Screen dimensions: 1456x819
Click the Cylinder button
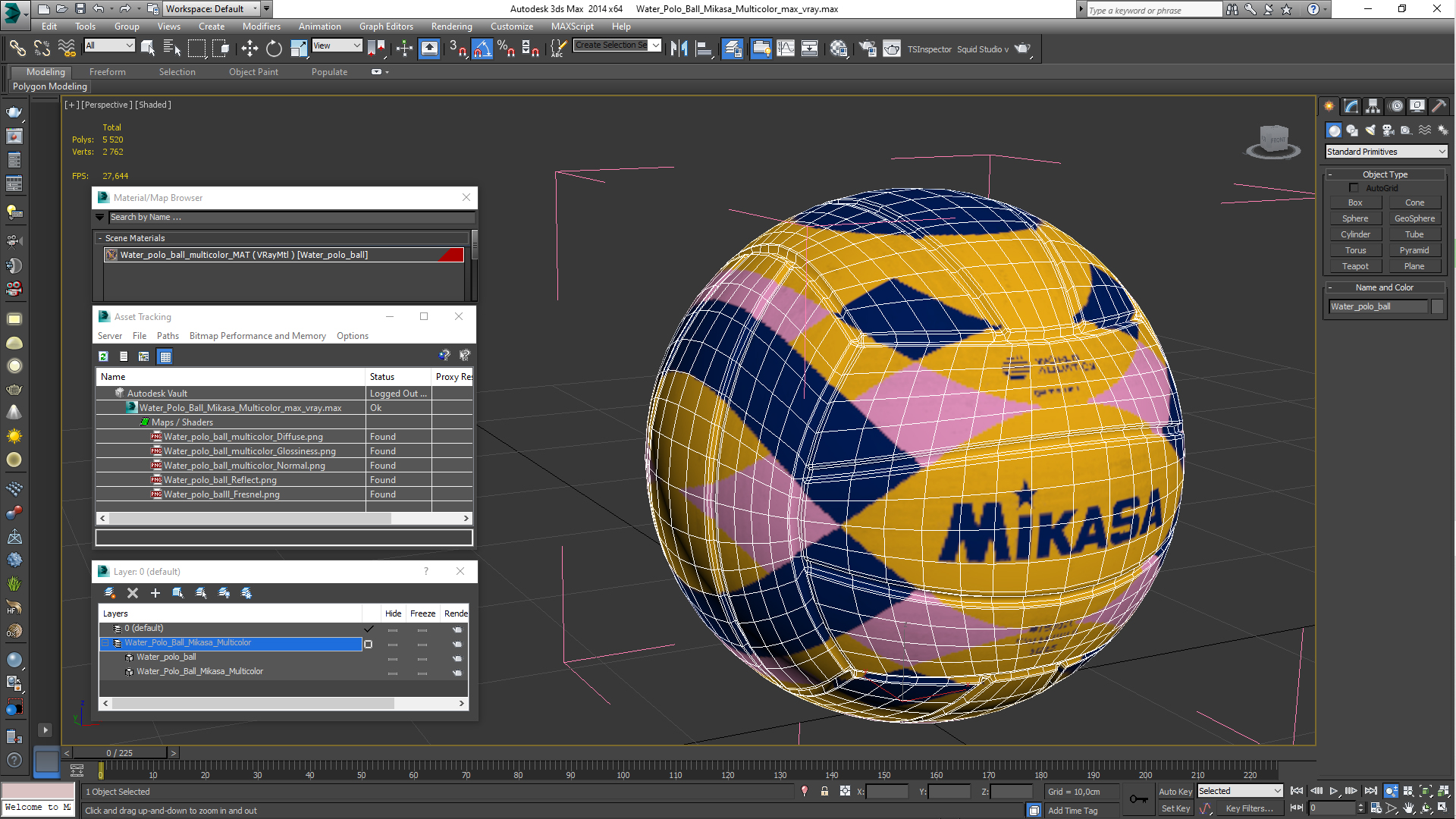tap(1355, 234)
